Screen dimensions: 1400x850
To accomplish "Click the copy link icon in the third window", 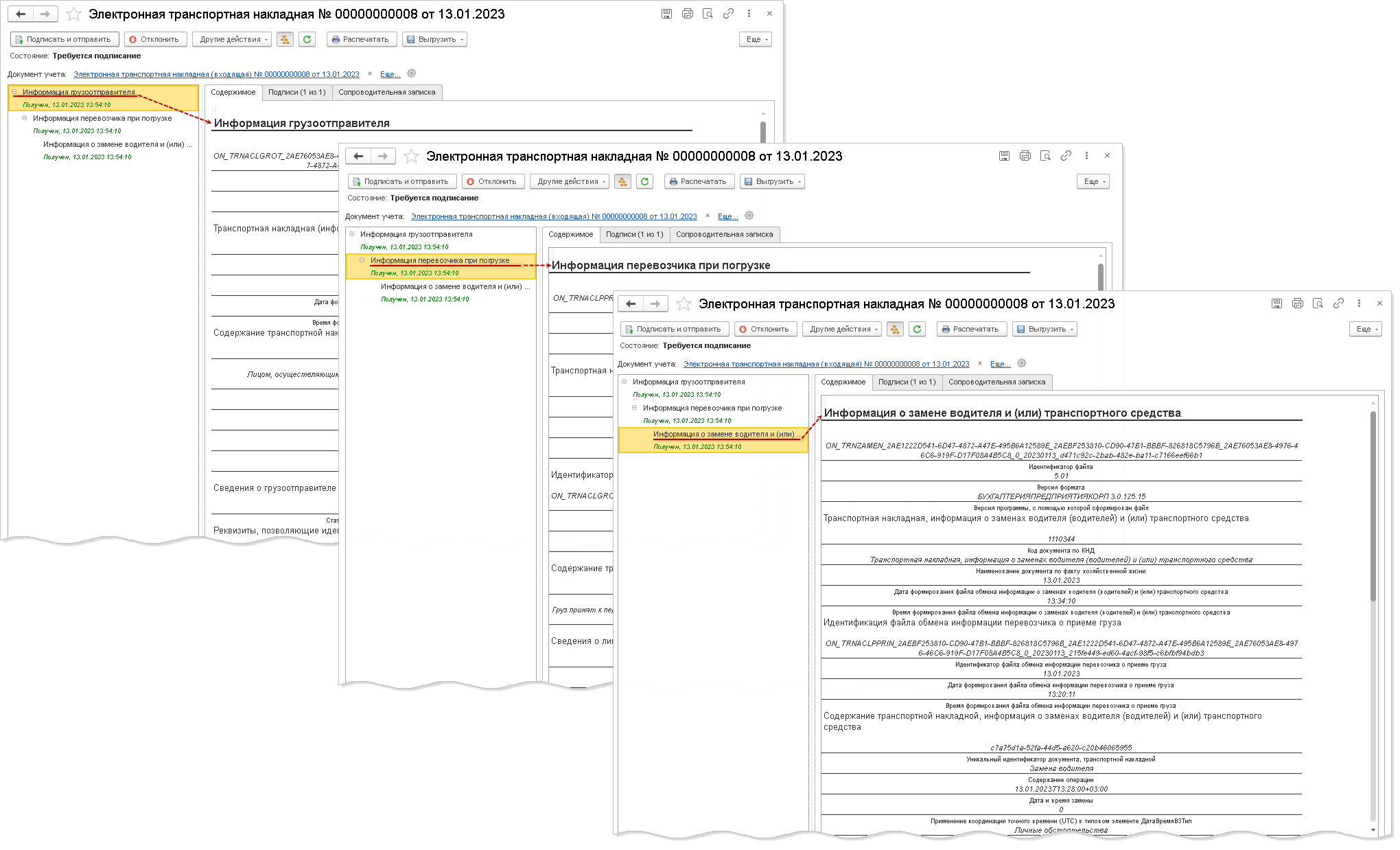I will (1338, 303).
